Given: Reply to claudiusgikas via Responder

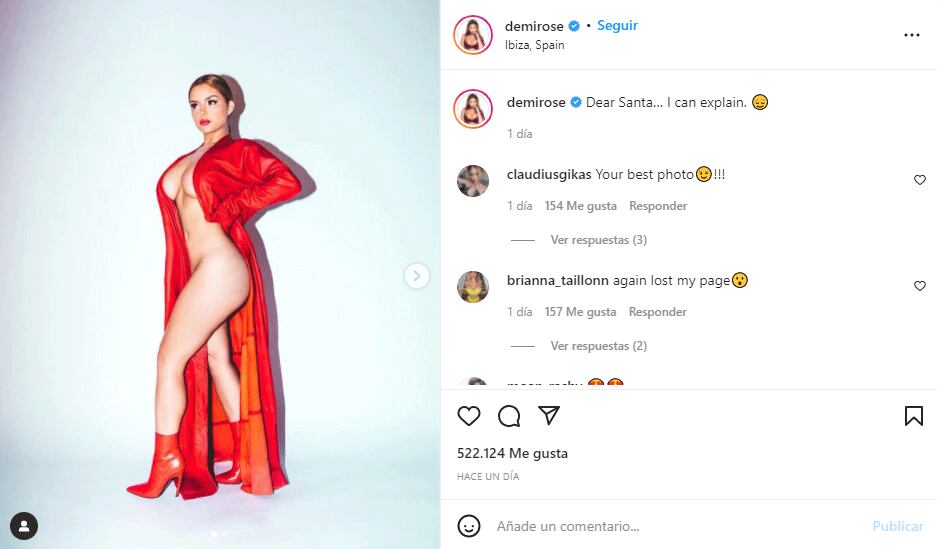Looking at the screenshot, I should coord(658,206).
